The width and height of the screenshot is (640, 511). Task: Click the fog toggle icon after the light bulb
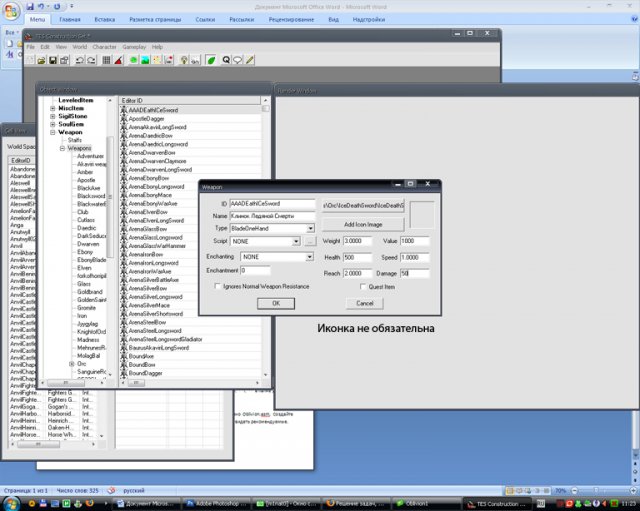coord(196,60)
